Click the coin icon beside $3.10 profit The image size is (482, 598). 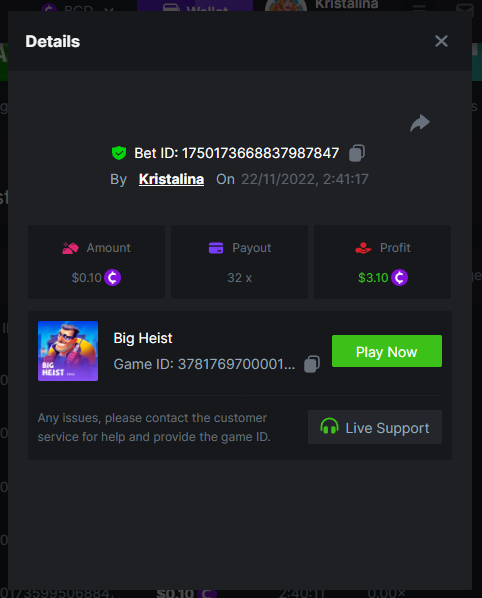point(399,278)
